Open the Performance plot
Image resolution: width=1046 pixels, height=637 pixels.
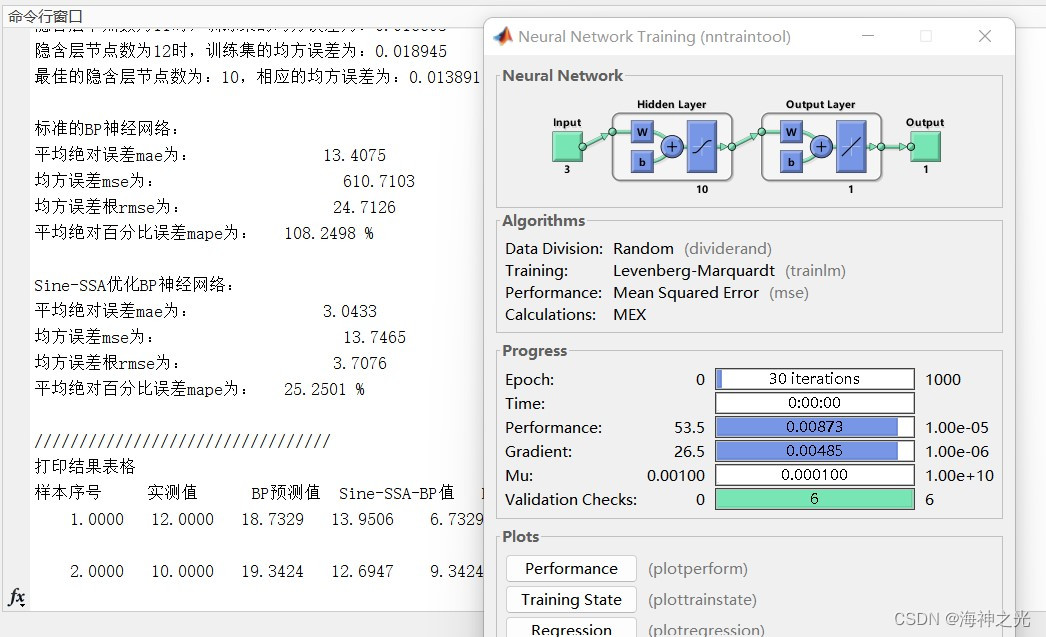click(x=571, y=568)
